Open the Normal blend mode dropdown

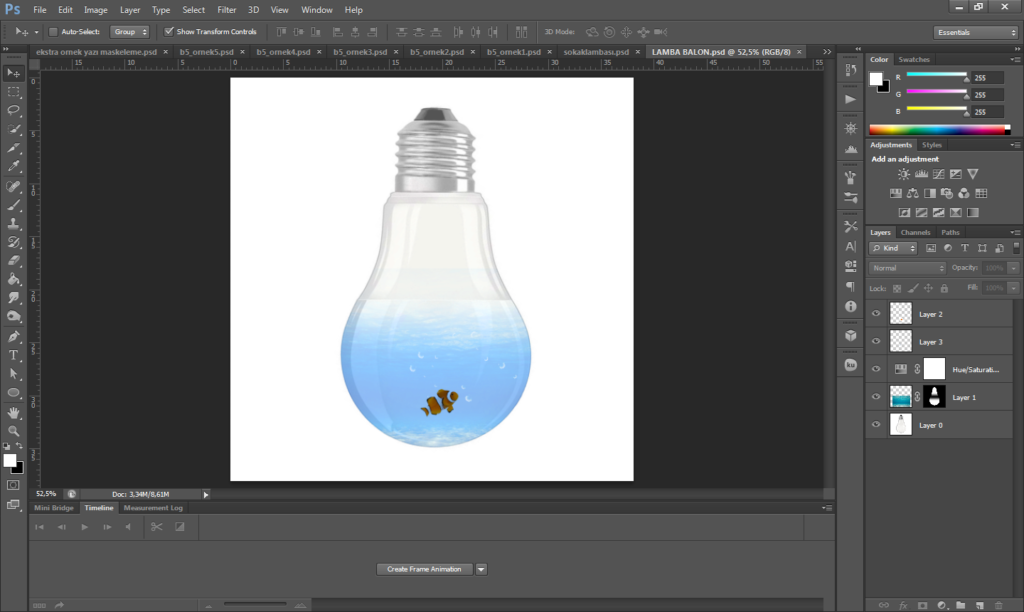tap(907, 268)
